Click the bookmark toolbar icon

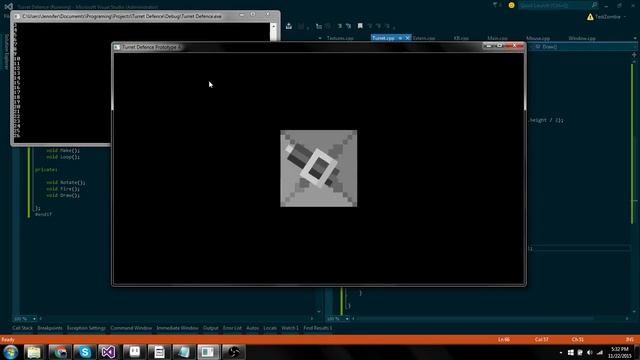click(x=360, y=26)
